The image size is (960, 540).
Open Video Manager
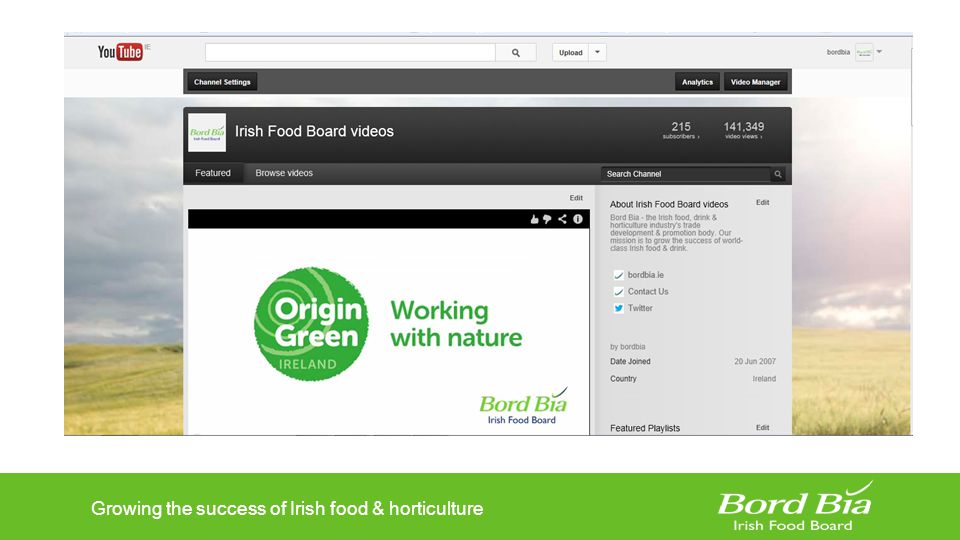click(755, 82)
